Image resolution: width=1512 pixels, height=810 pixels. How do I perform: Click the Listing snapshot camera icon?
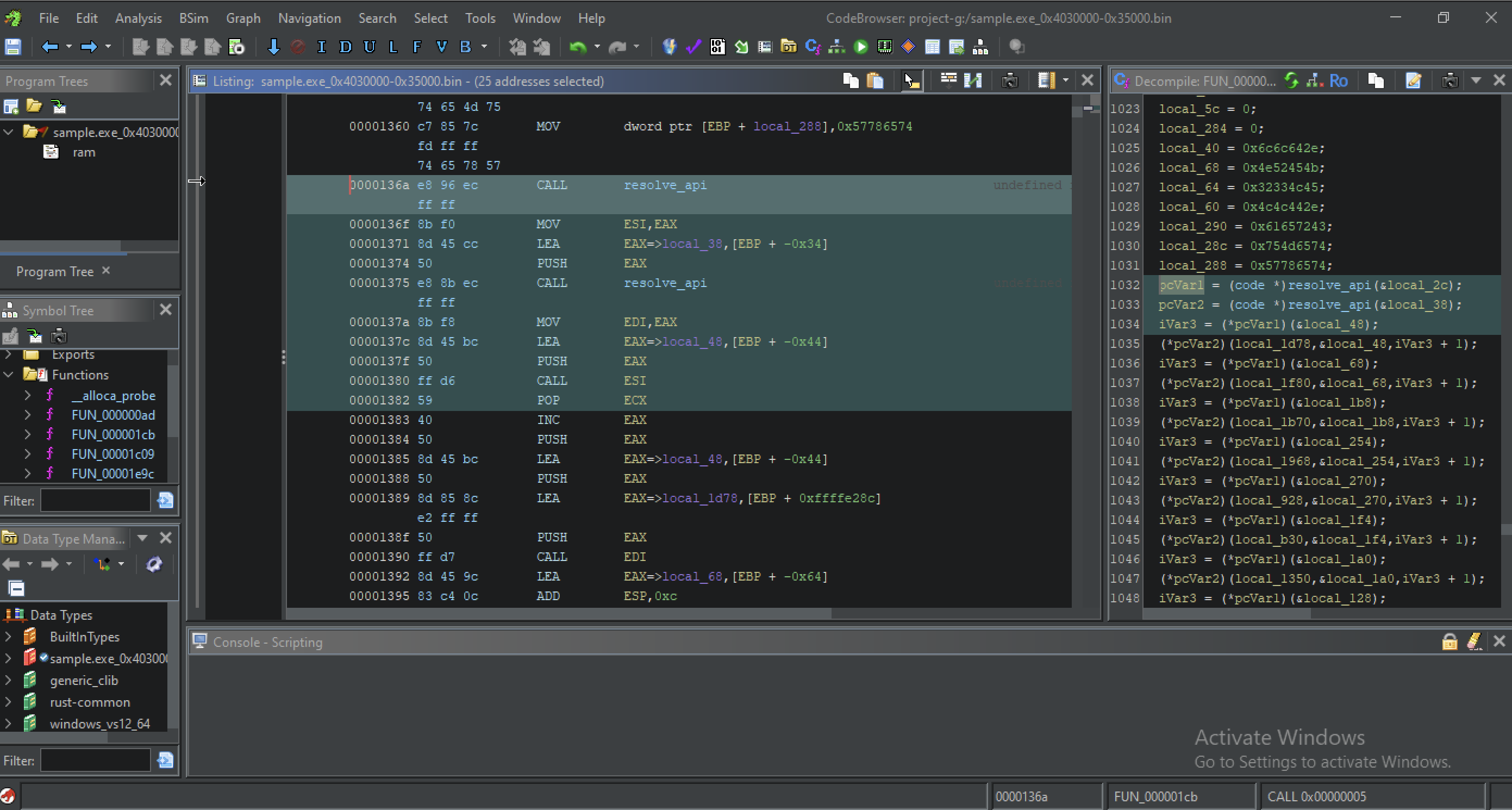[1010, 80]
